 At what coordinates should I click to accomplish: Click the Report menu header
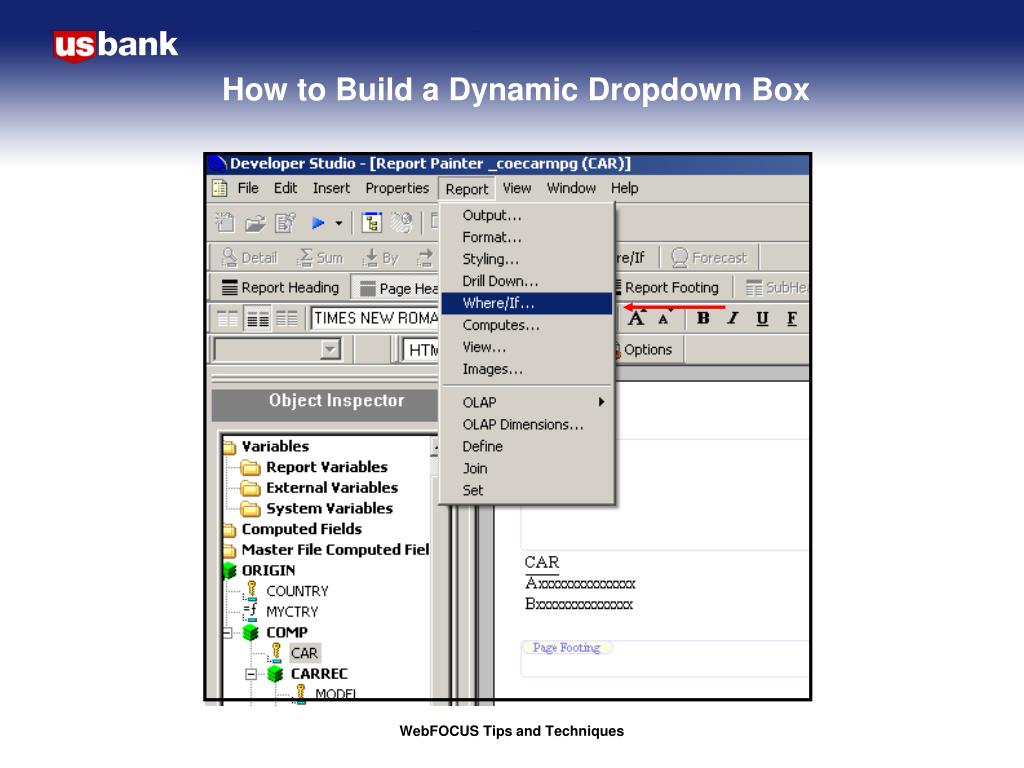(x=467, y=189)
